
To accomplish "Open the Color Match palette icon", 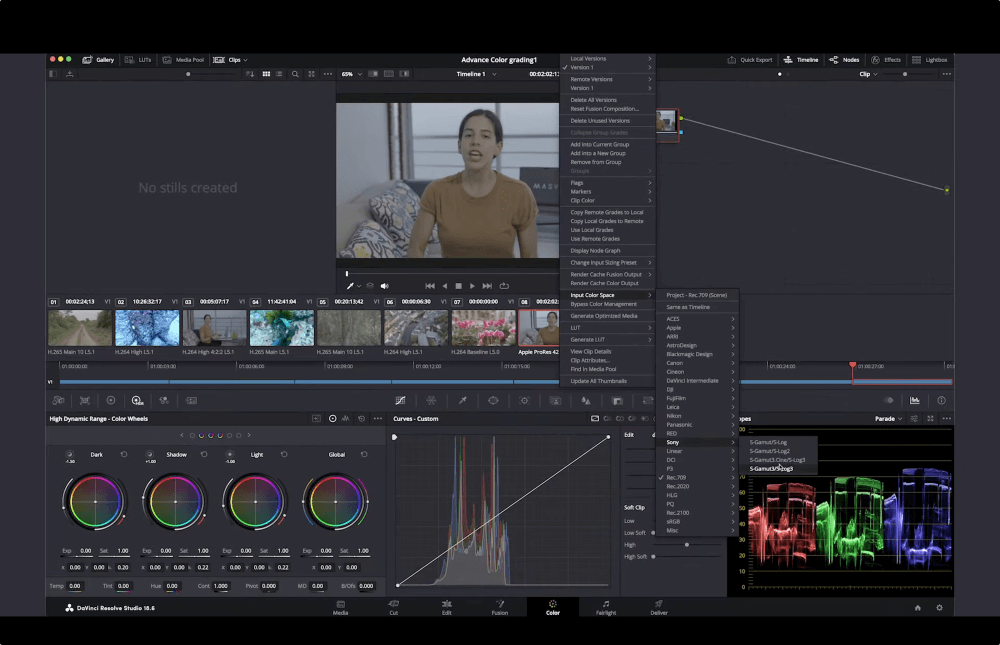I will [84, 401].
